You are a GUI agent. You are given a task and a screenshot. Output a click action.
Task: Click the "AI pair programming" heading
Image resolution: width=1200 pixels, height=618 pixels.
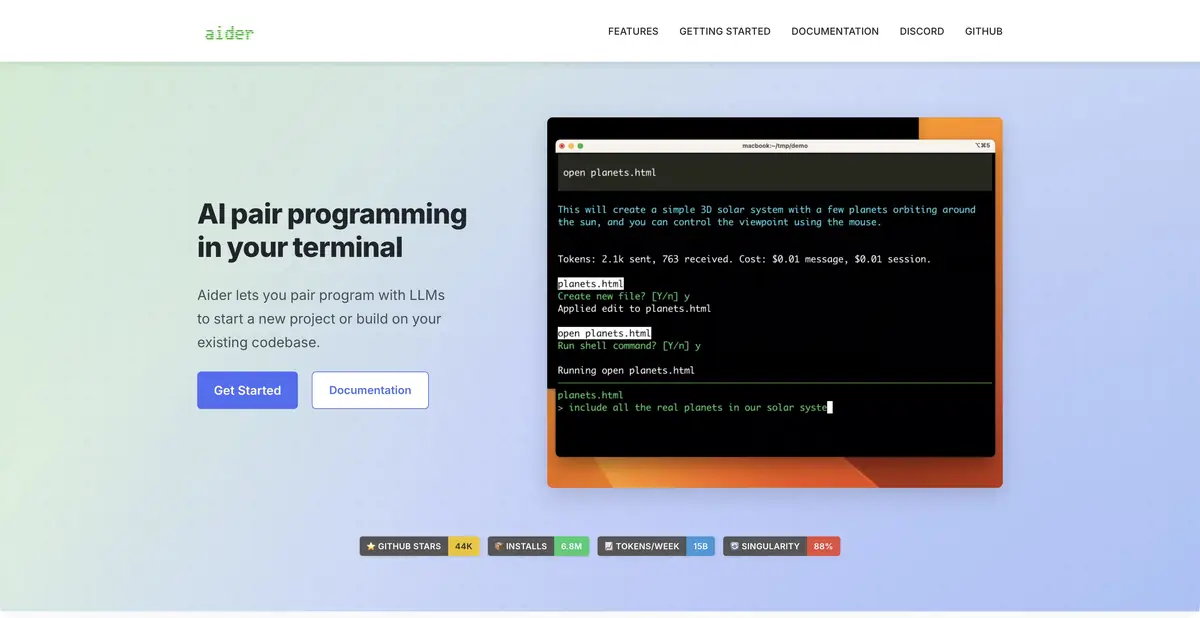pyautogui.click(x=332, y=230)
